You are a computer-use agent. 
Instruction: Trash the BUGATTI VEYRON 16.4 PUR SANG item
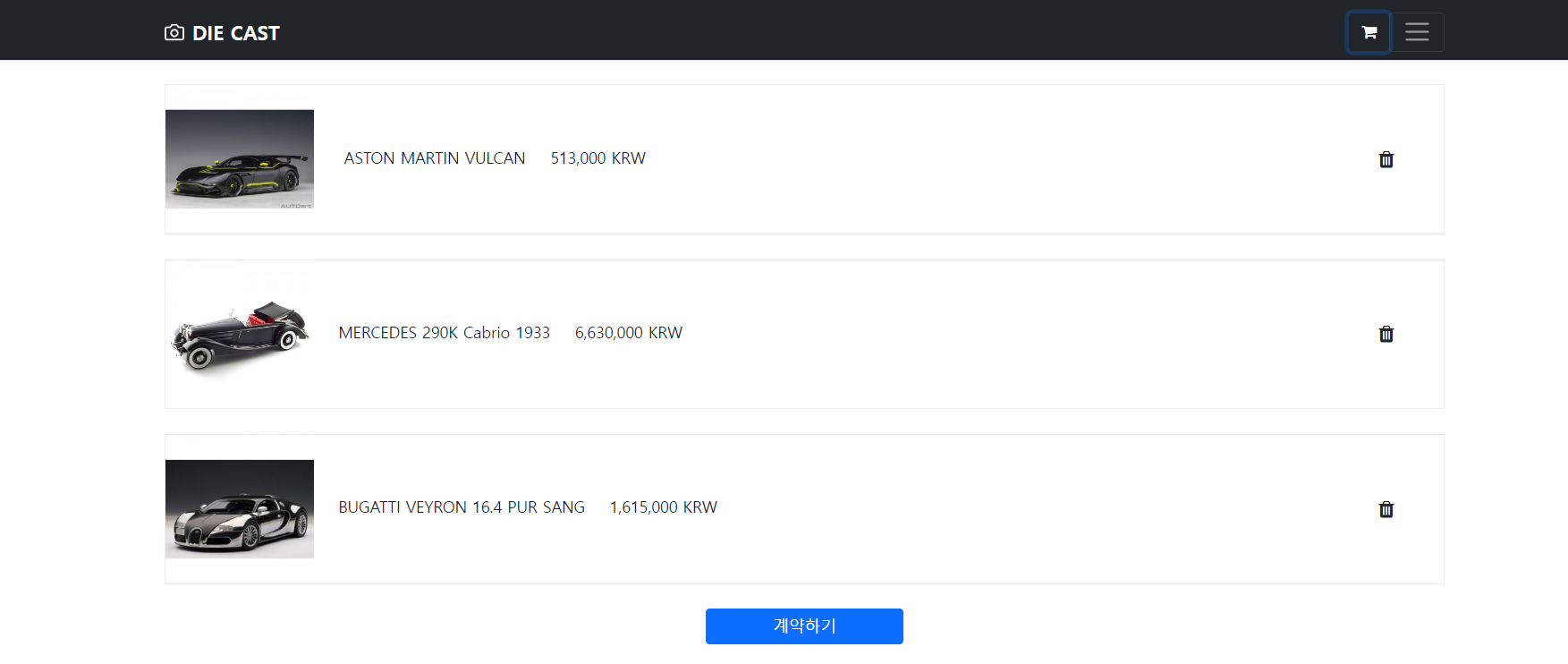pos(1386,509)
